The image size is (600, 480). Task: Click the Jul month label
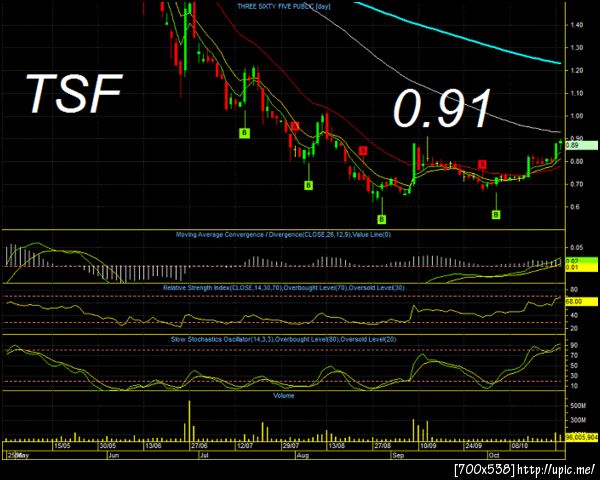204,456
